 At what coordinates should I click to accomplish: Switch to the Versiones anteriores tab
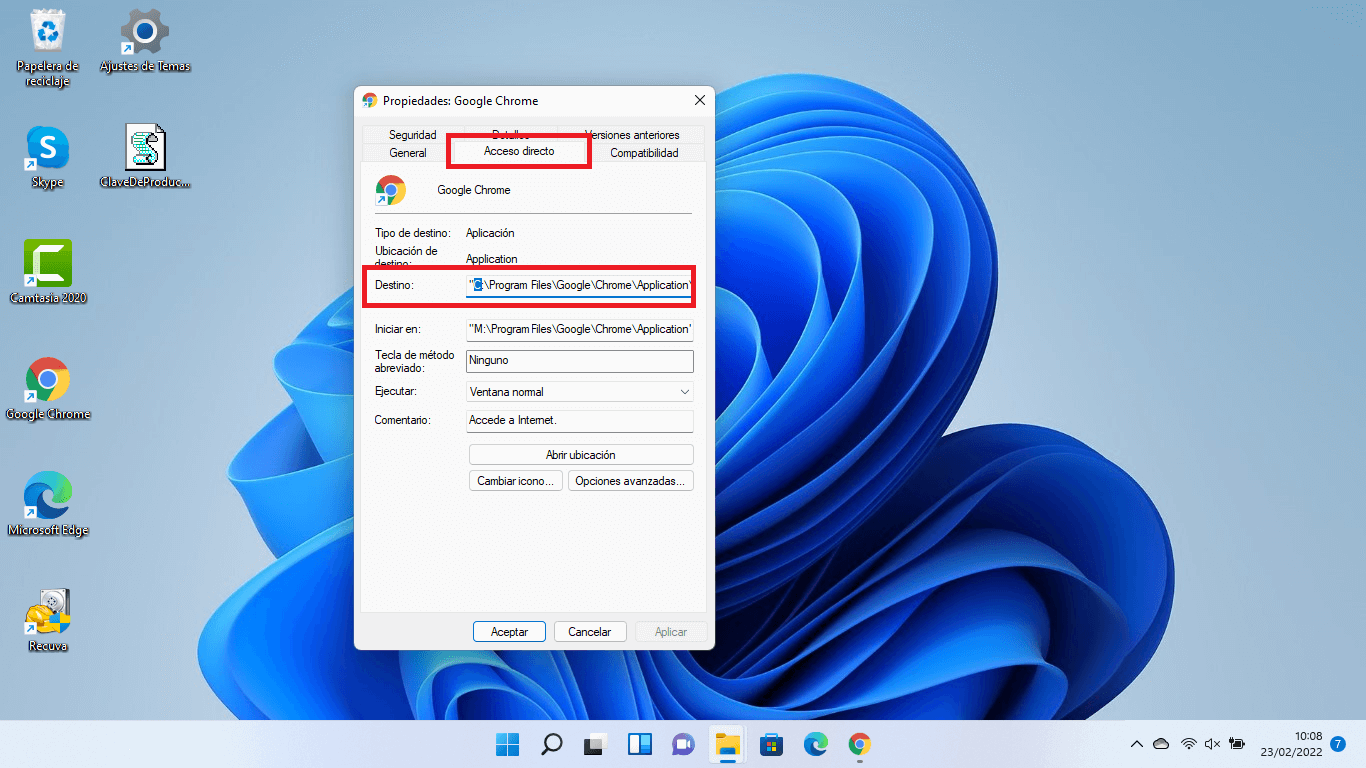point(632,135)
